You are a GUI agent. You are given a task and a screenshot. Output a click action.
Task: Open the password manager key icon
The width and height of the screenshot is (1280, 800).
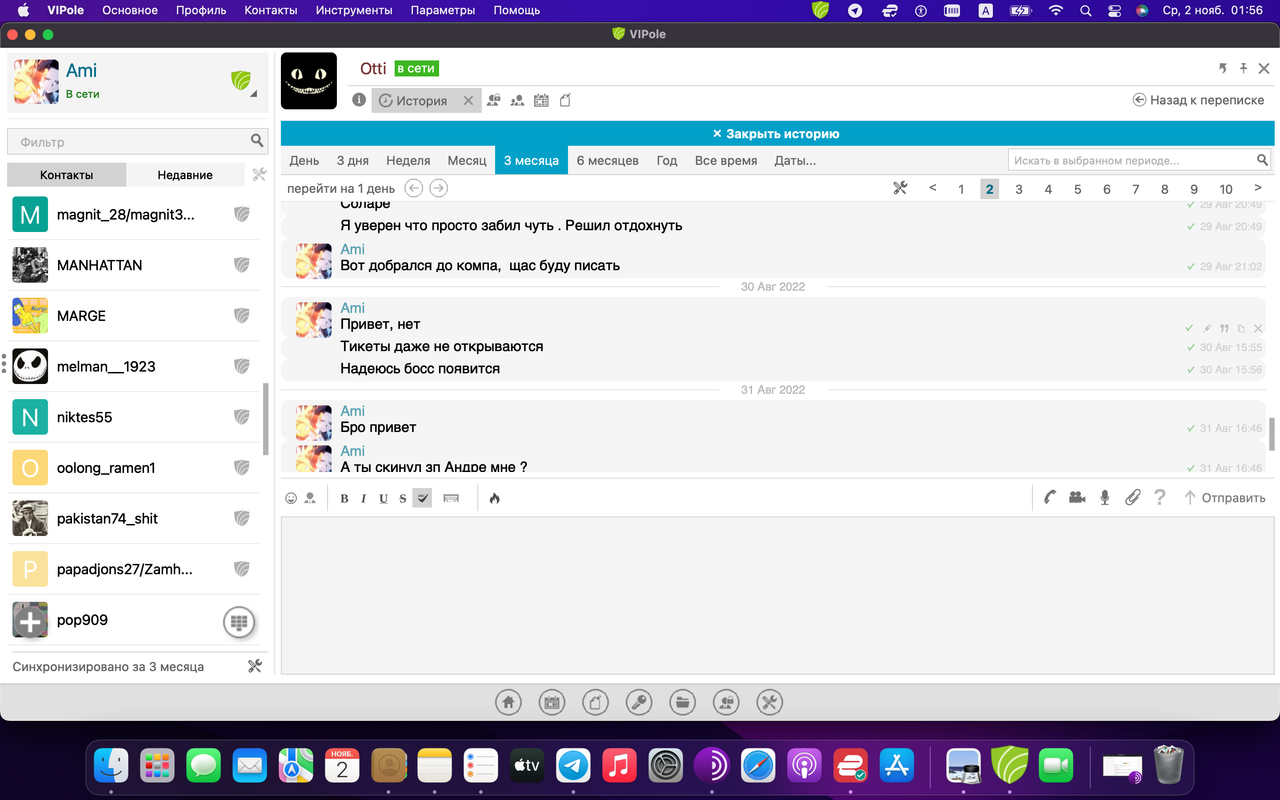[639, 702]
